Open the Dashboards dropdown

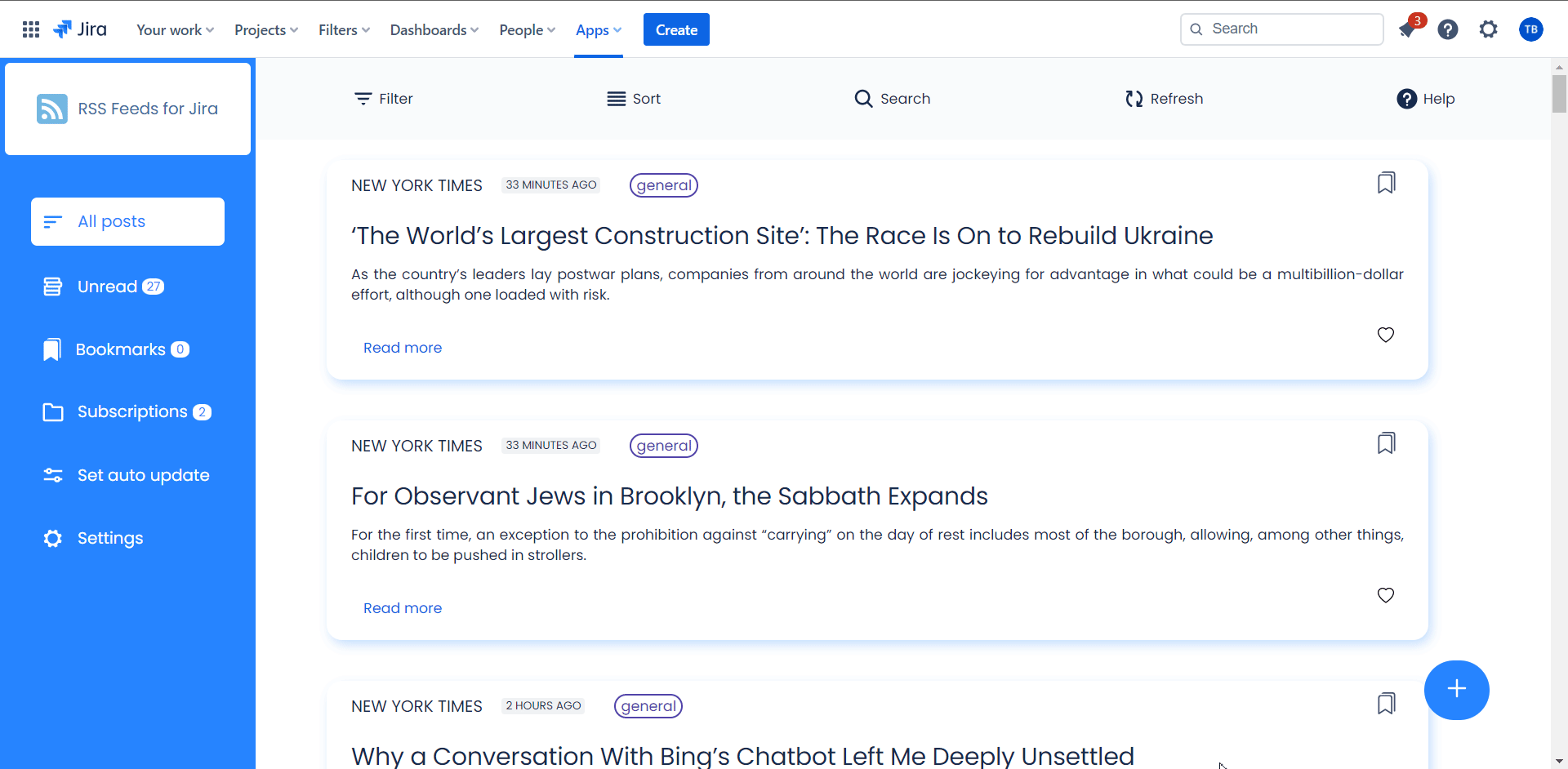click(x=434, y=29)
